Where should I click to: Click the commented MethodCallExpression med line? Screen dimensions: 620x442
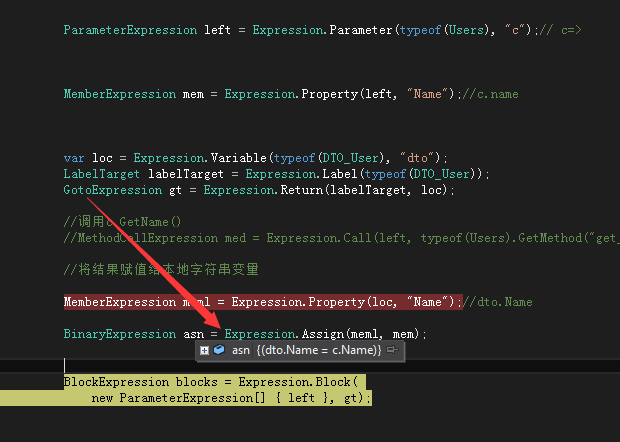point(342,238)
